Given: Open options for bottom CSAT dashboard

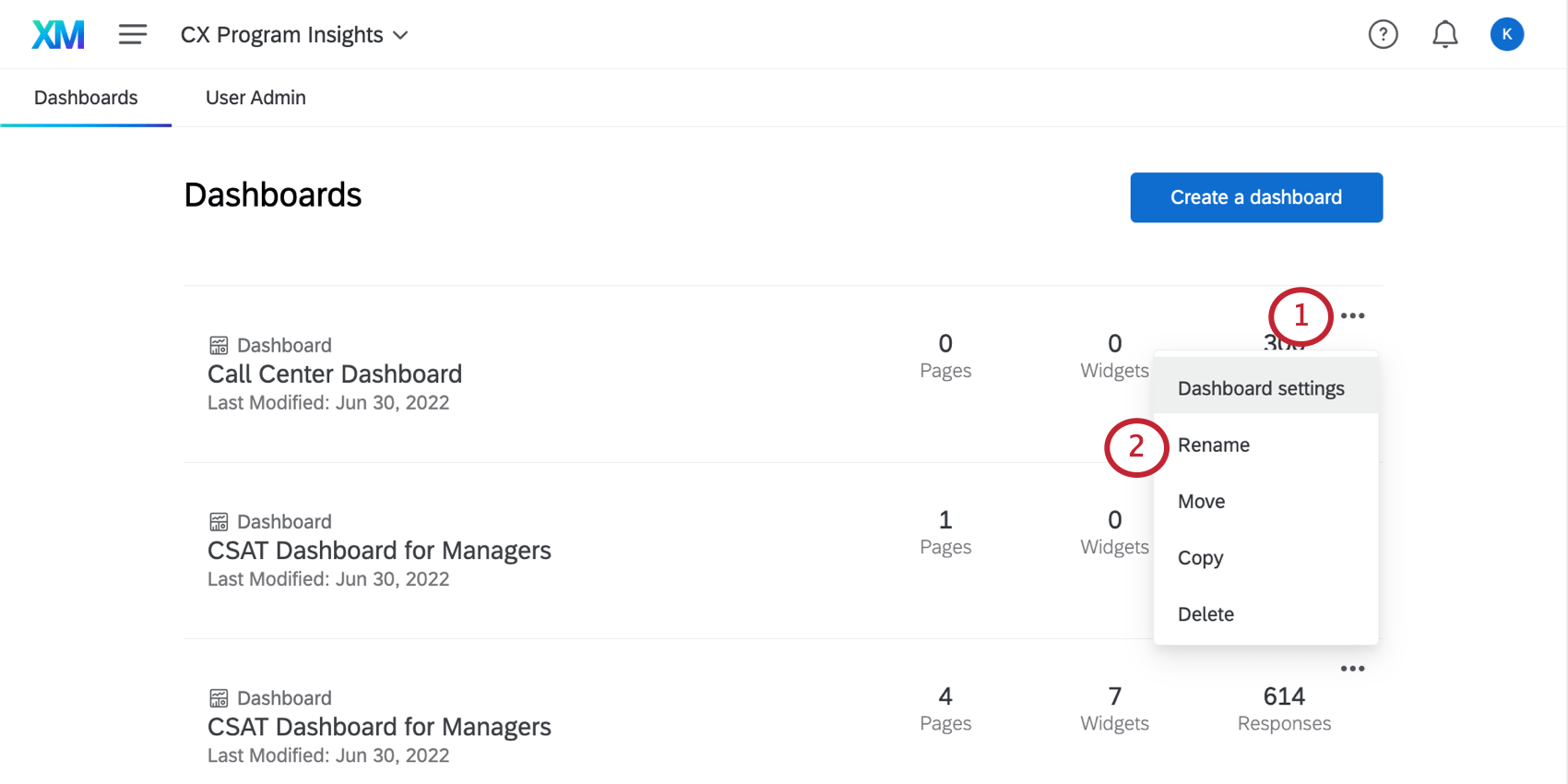Looking at the screenshot, I should click(x=1352, y=669).
